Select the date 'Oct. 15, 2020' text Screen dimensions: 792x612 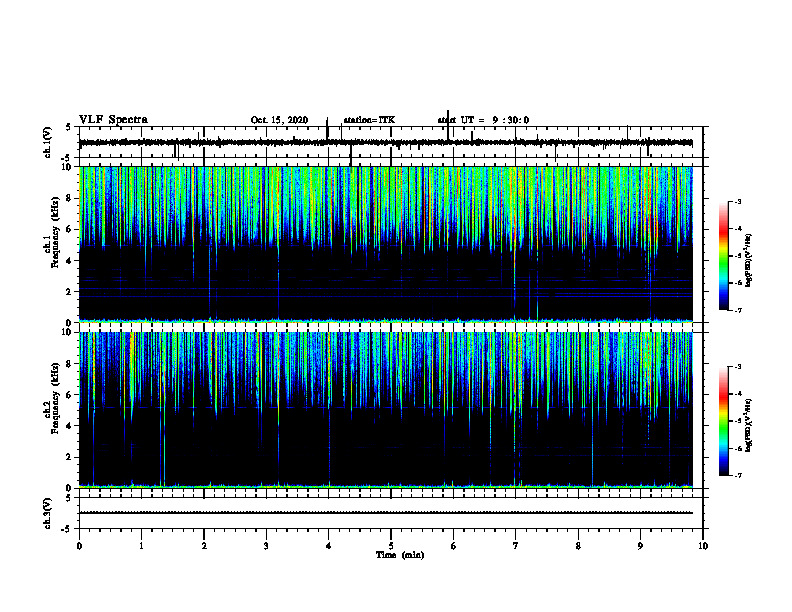point(279,120)
